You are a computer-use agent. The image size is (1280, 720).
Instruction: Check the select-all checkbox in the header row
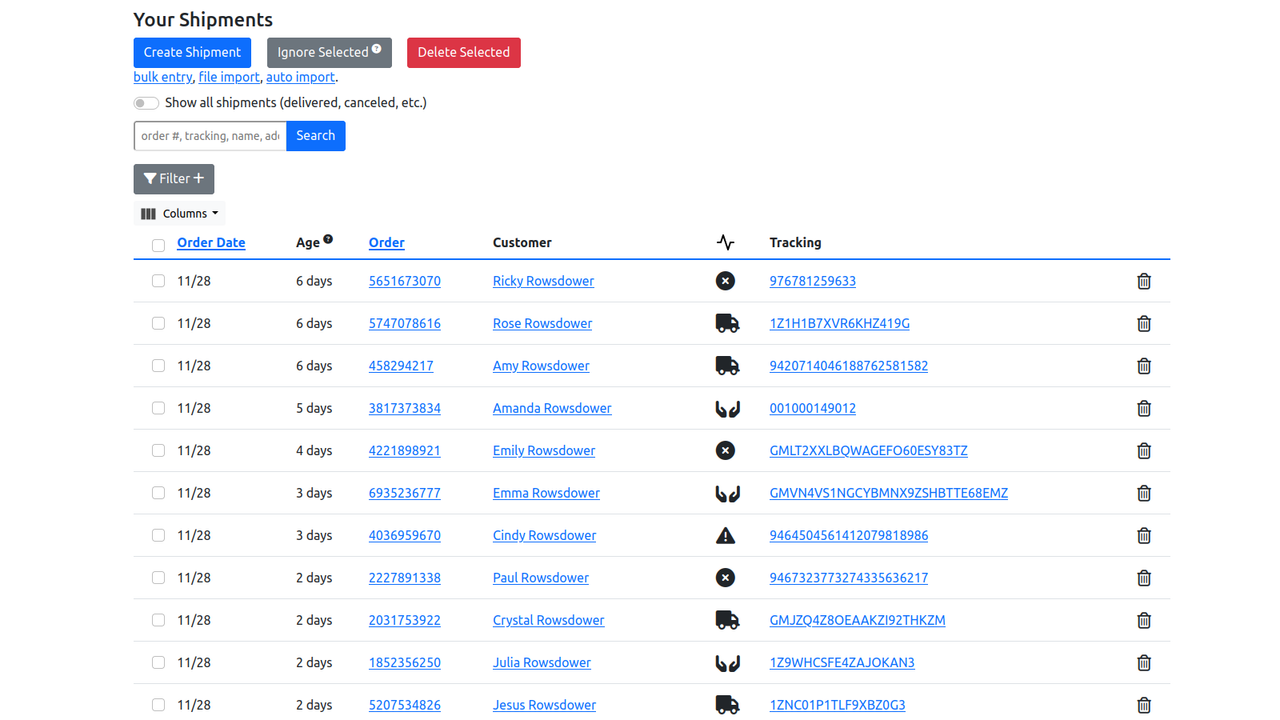158,245
